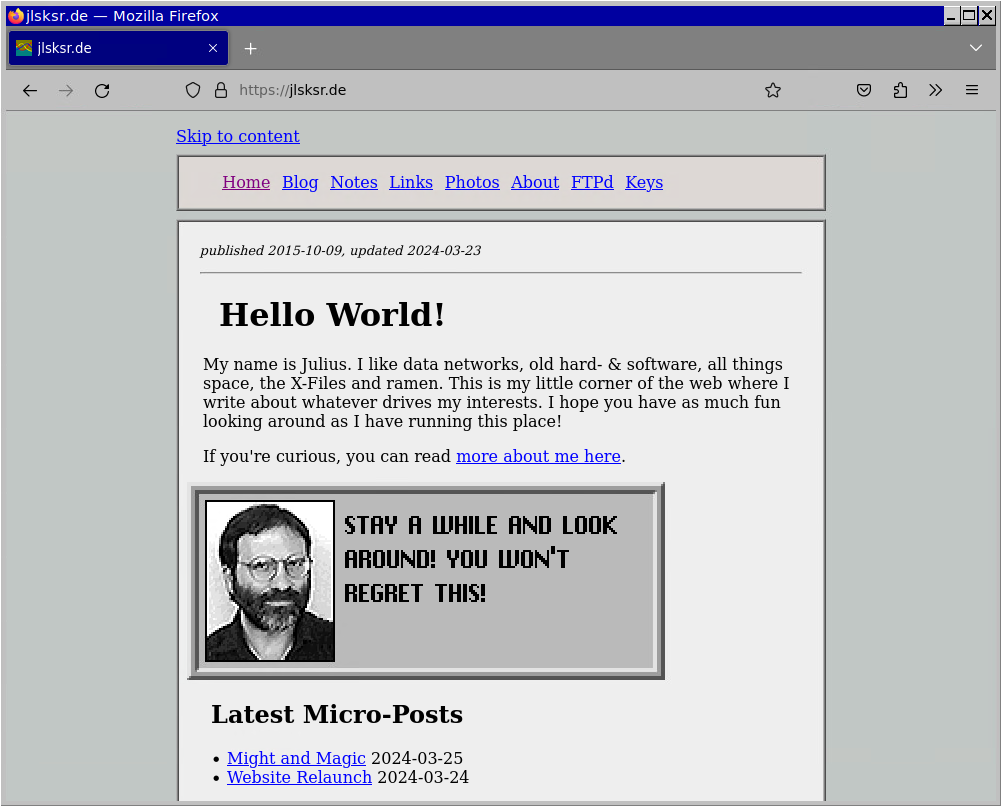Open the list all tabs dropdown arrow
The width and height of the screenshot is (1001, 806).
pyautogui.click(x=976, y=48)
